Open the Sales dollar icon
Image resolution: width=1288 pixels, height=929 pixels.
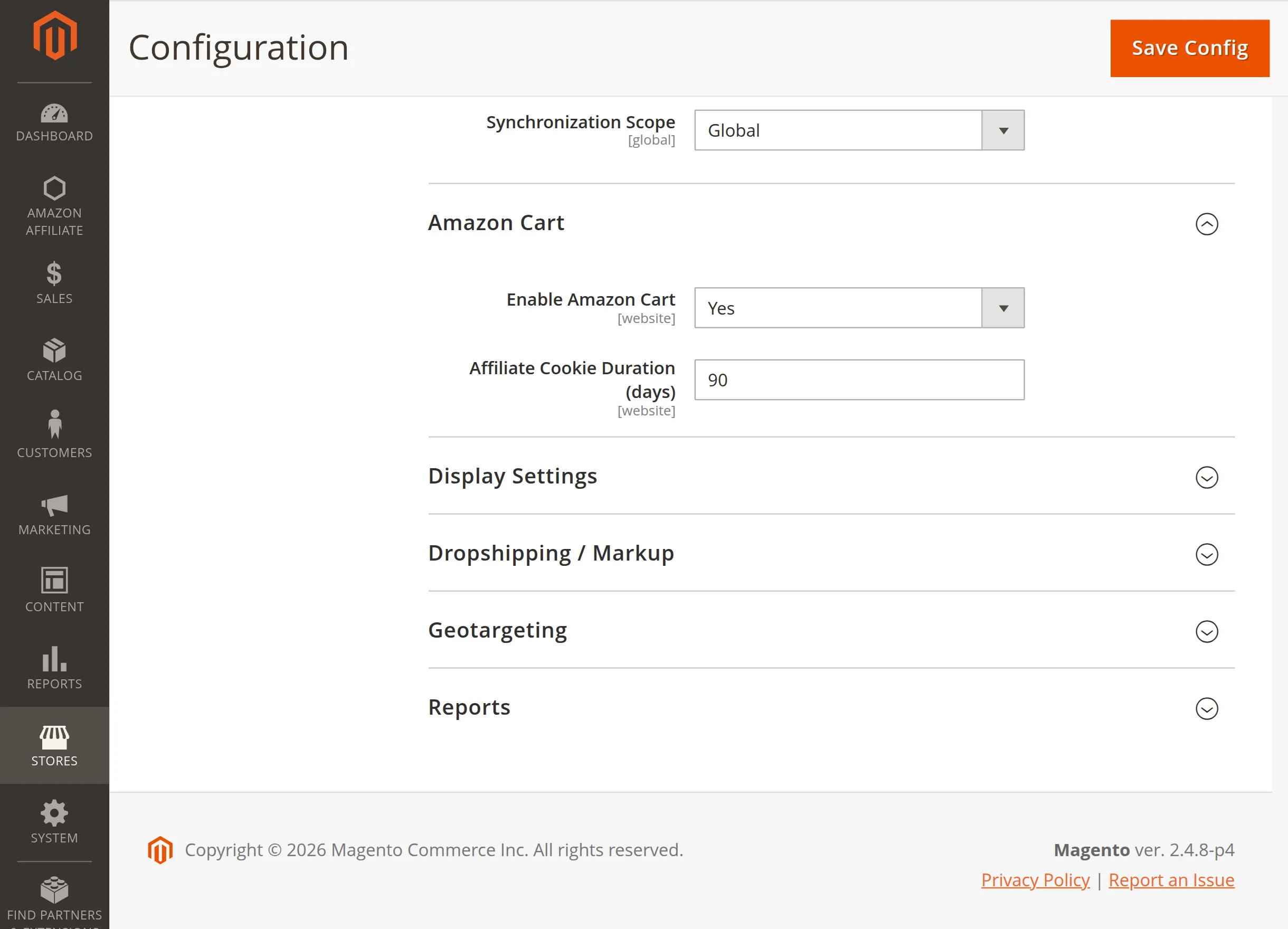54,274
